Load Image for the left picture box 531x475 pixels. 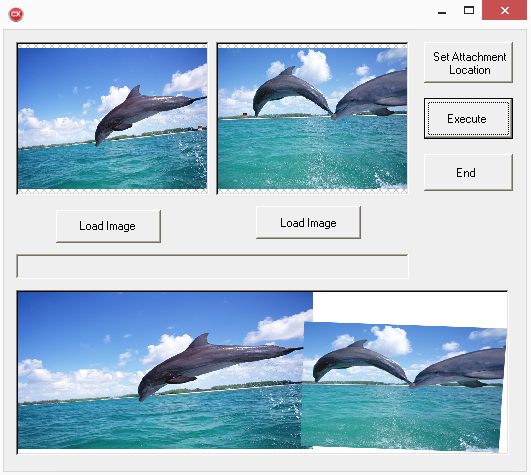(x=108, y=226)
